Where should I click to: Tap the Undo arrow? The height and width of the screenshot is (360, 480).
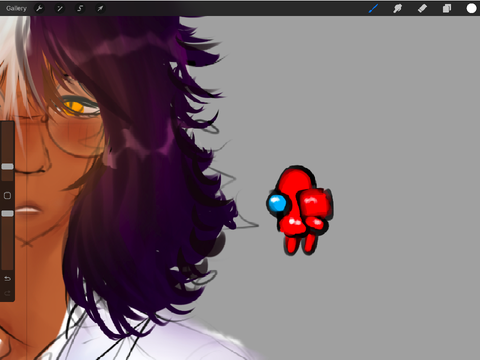point(7,279)
